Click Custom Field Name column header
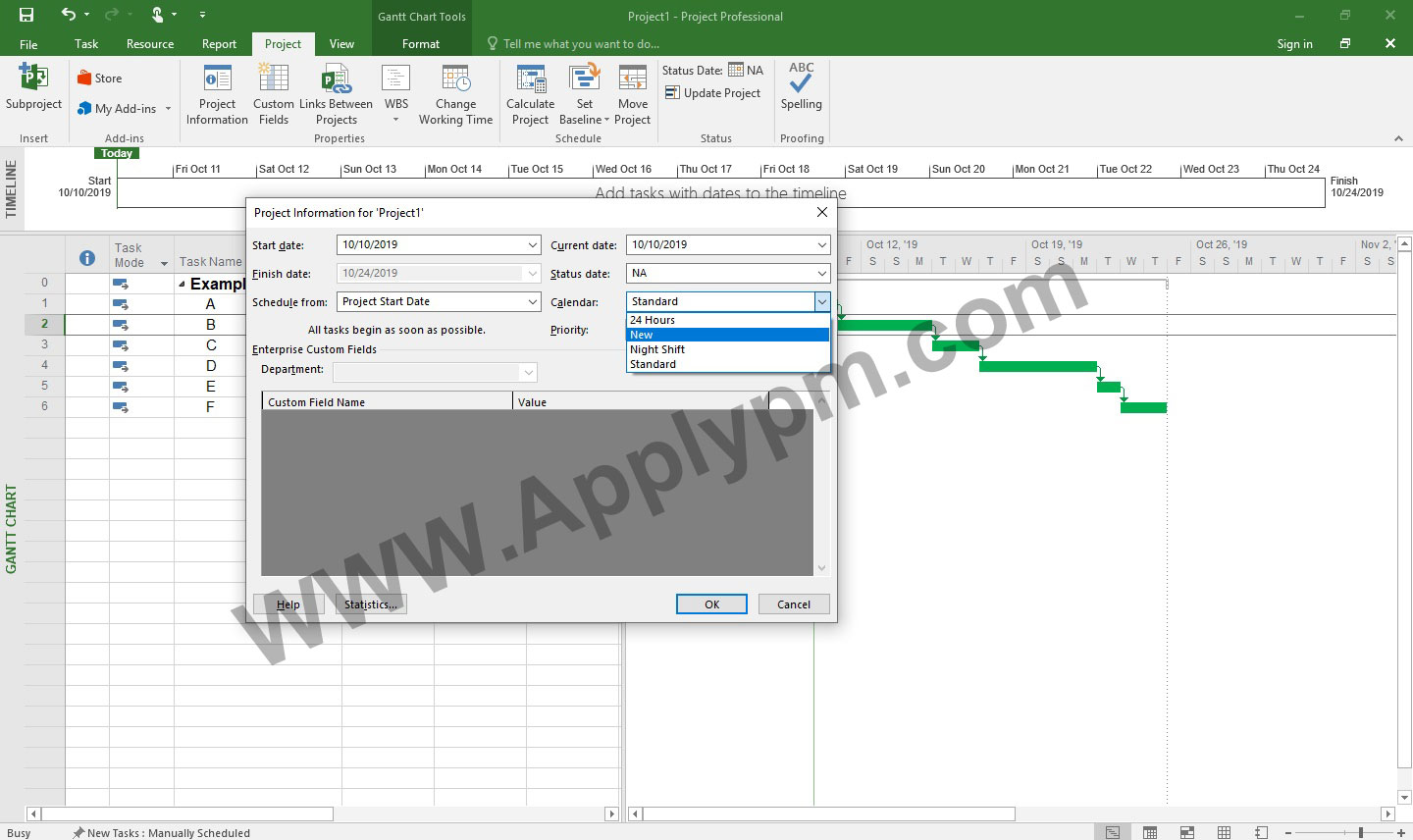 click(387, 402)
